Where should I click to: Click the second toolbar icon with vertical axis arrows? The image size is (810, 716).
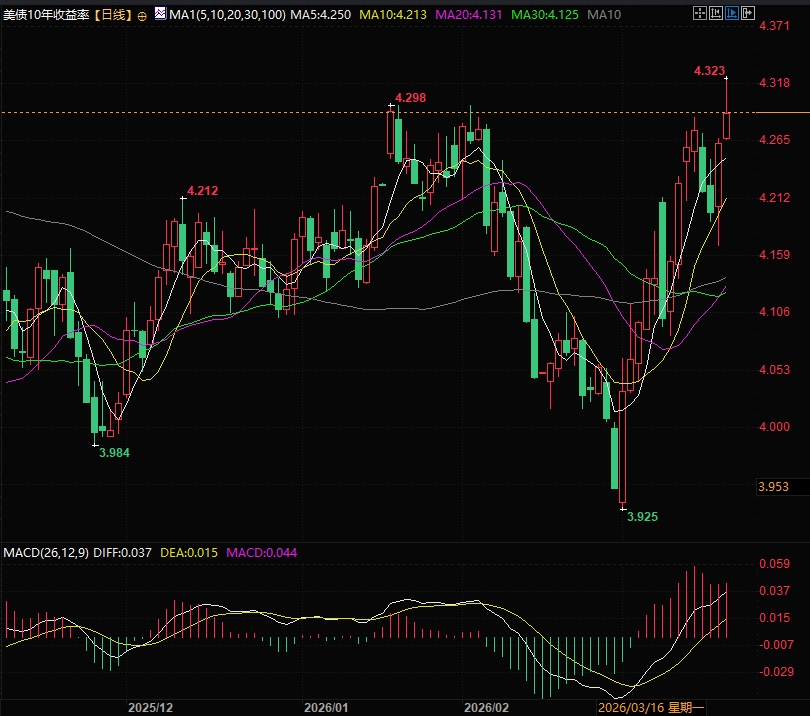715,14
